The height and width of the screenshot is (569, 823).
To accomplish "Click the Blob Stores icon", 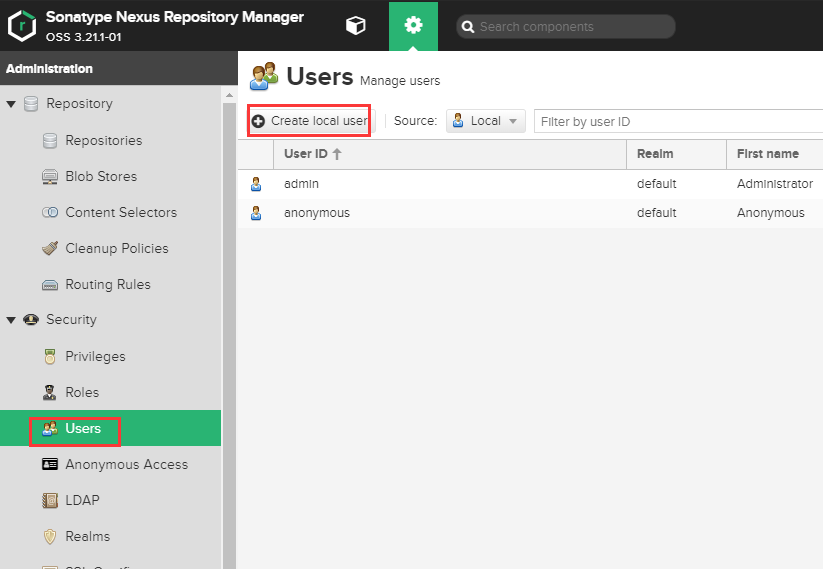I will (50, 177).
